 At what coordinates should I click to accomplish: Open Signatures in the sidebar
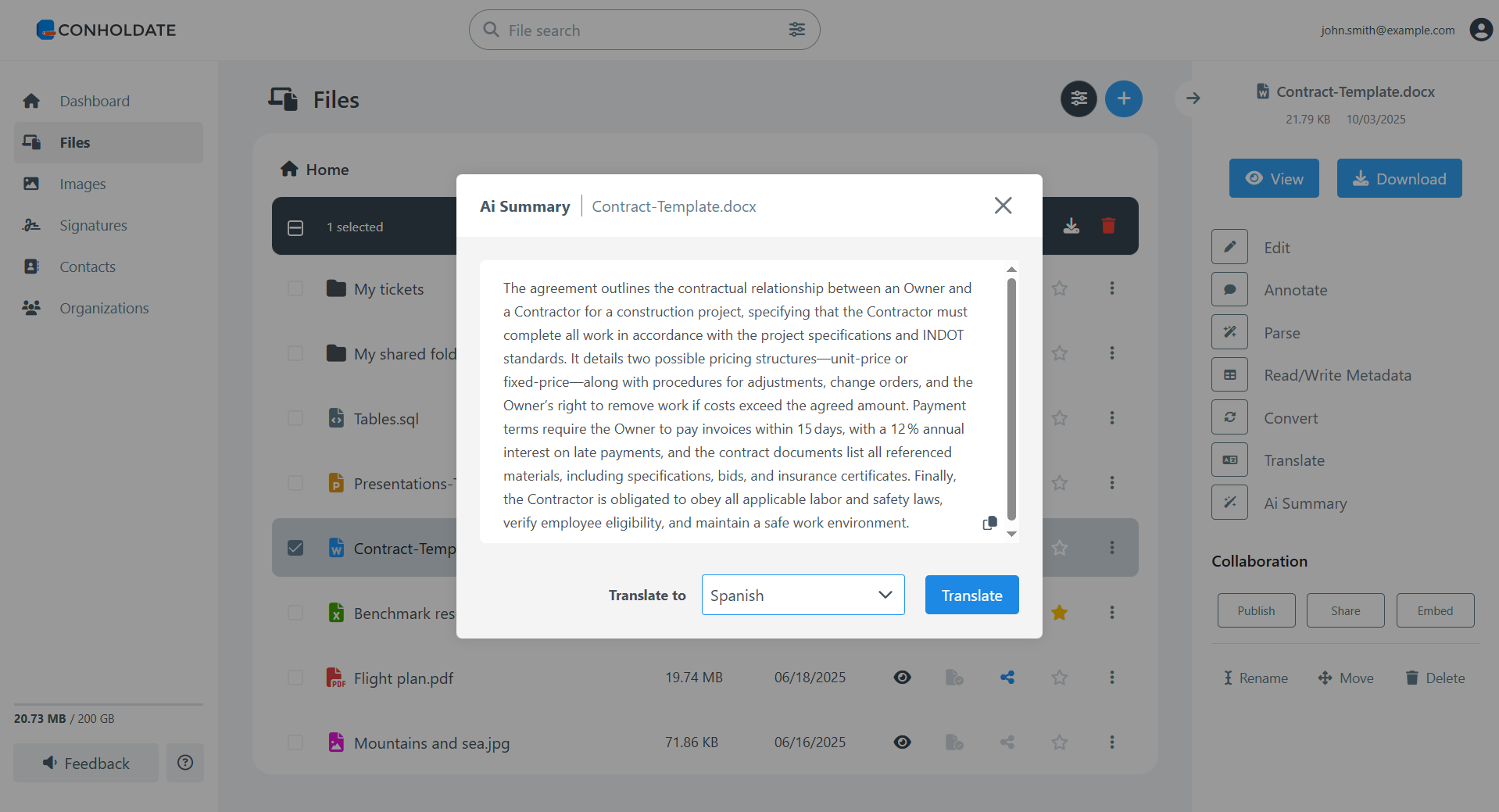click(x=93, y=225)
